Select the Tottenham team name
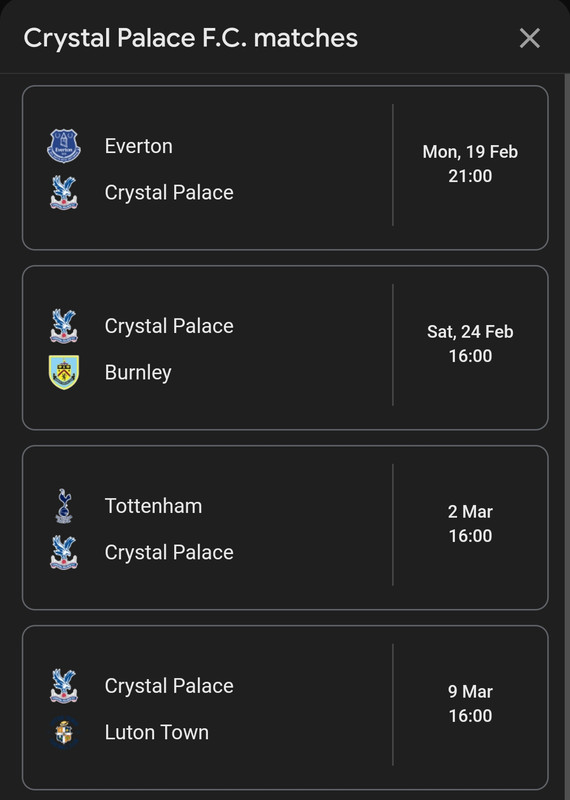Image resolution: width=570 pixels, height=800 pixels. [153, 506]
